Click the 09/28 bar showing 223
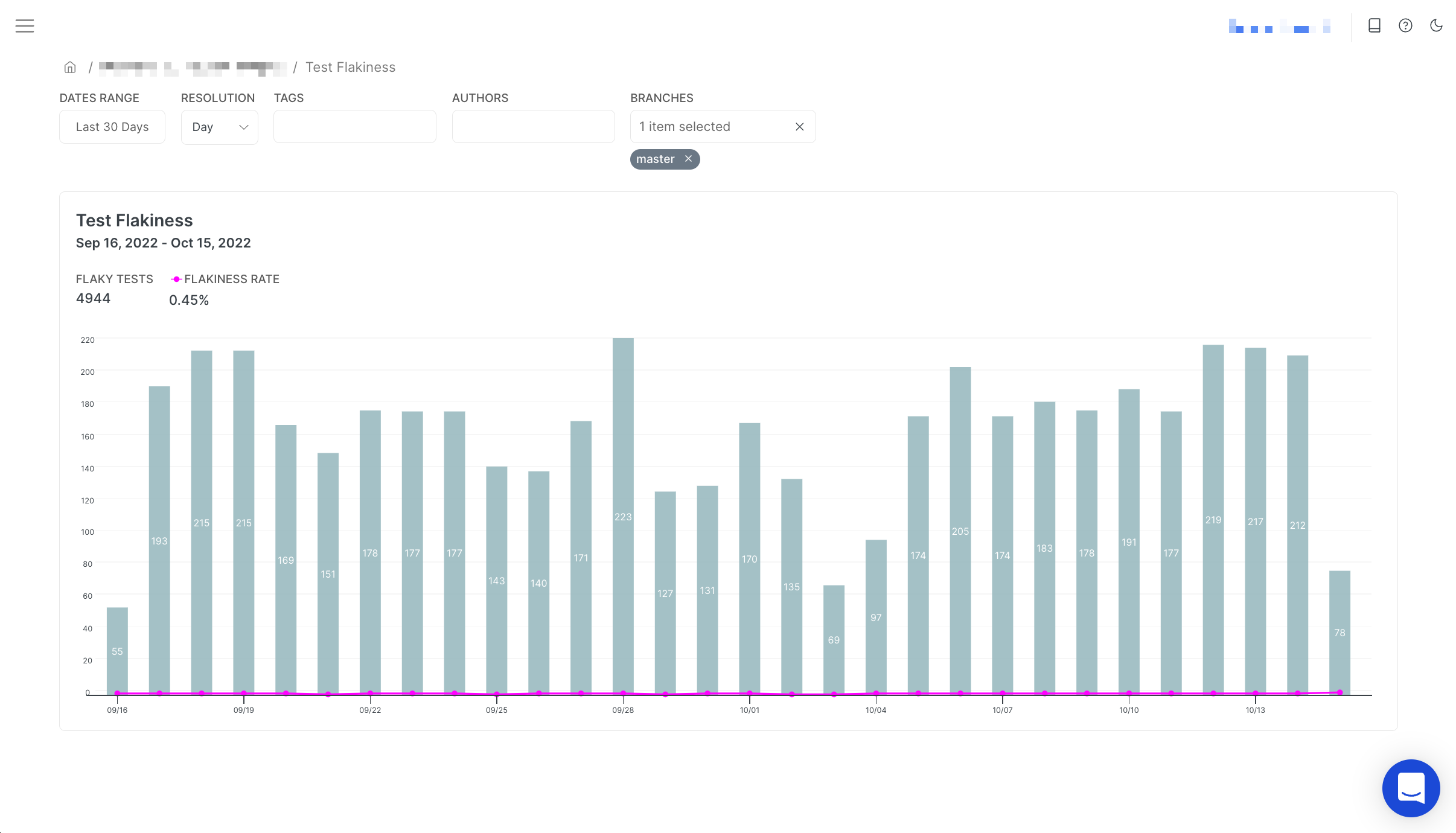1456x833 pixels. coord(623,515)
